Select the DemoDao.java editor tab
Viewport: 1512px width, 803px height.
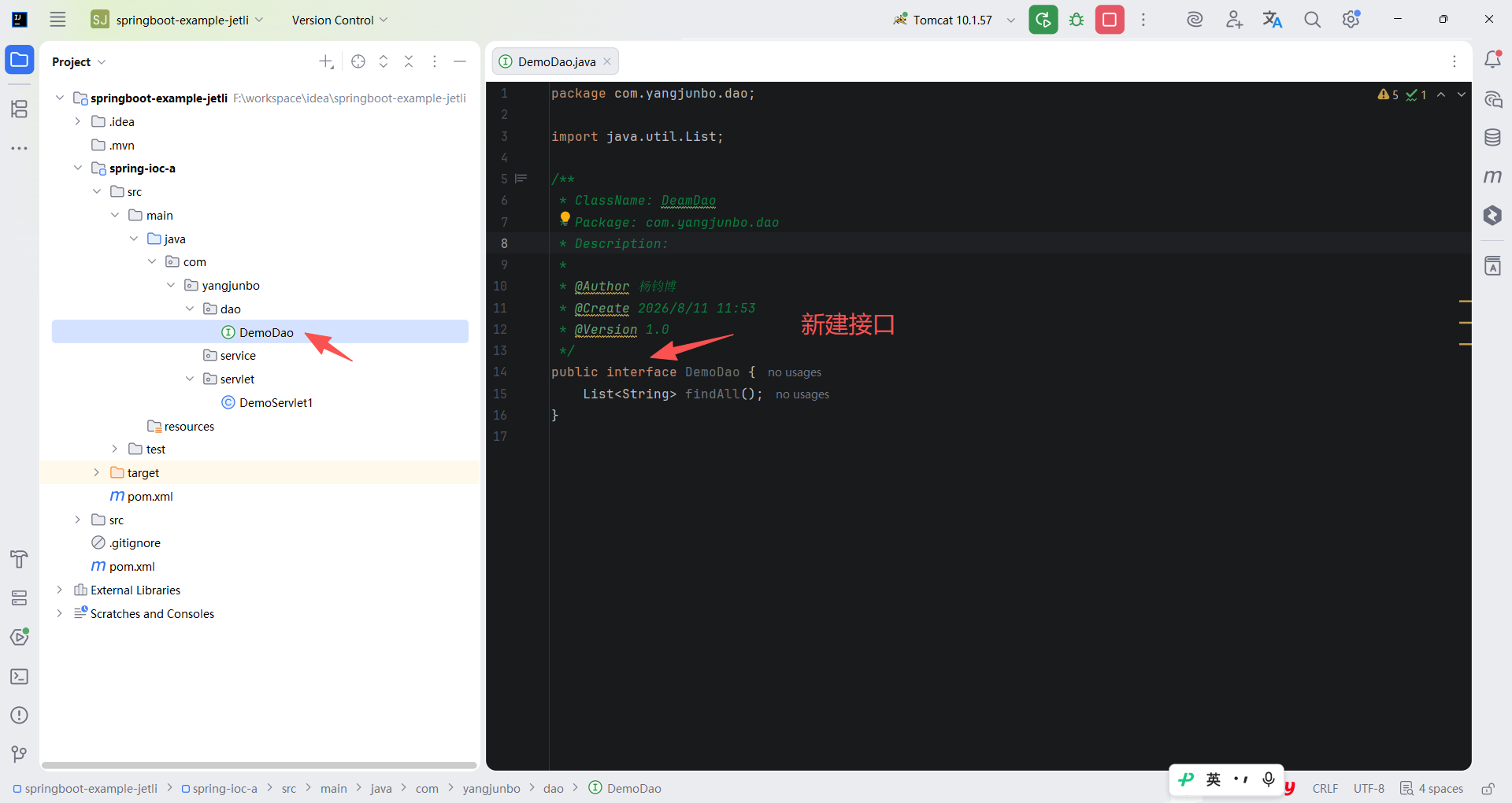tap(555, 61)
